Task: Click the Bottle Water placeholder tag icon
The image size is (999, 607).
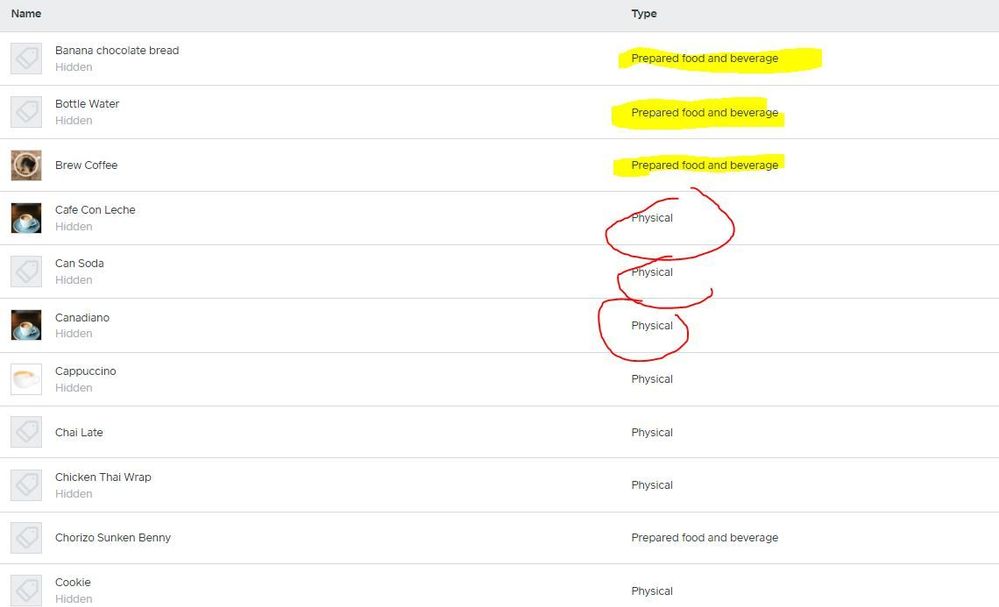Action: (26, 112)
